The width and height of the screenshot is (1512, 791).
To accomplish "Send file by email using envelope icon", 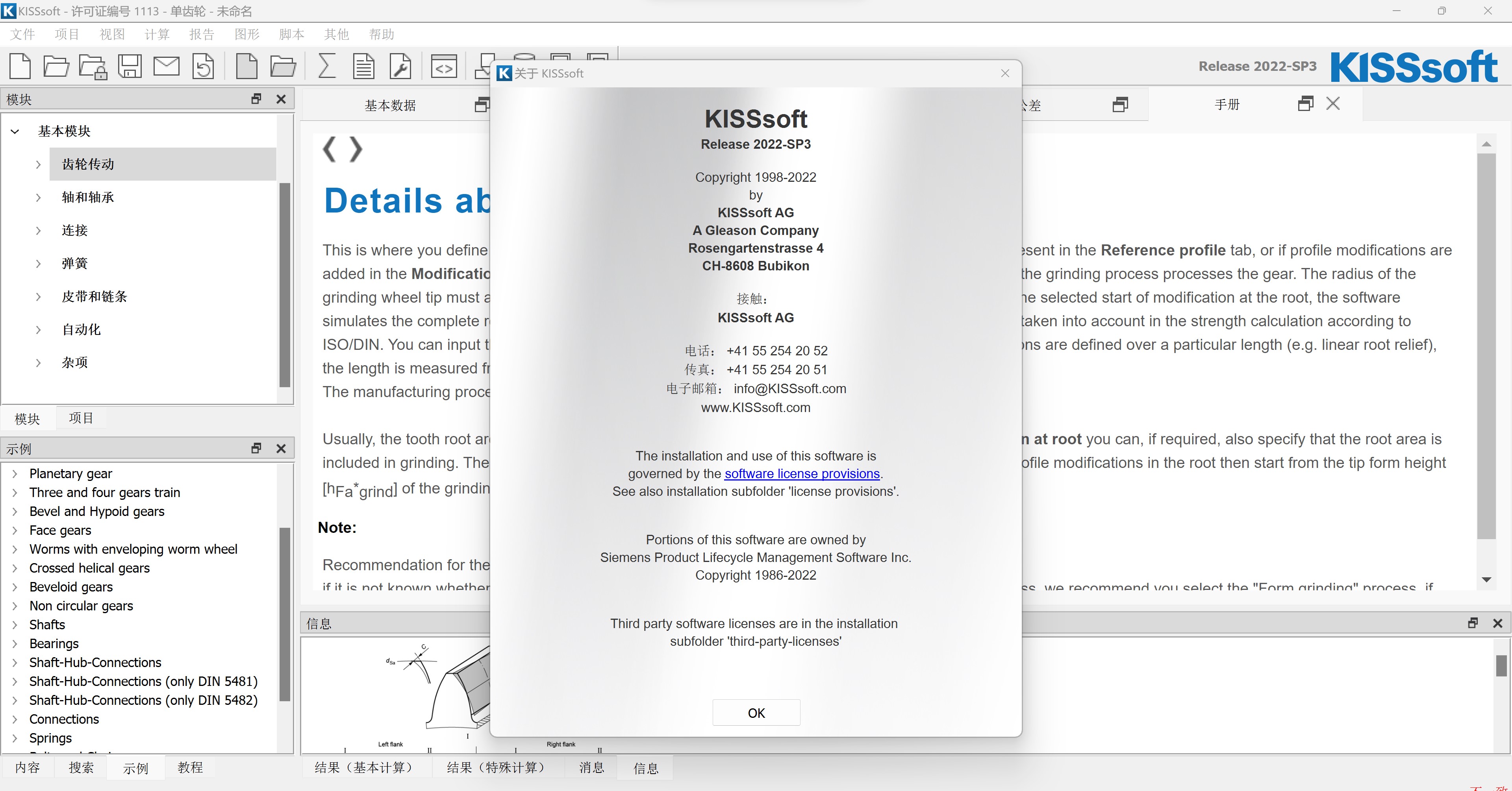I will (x=167, y=66).
